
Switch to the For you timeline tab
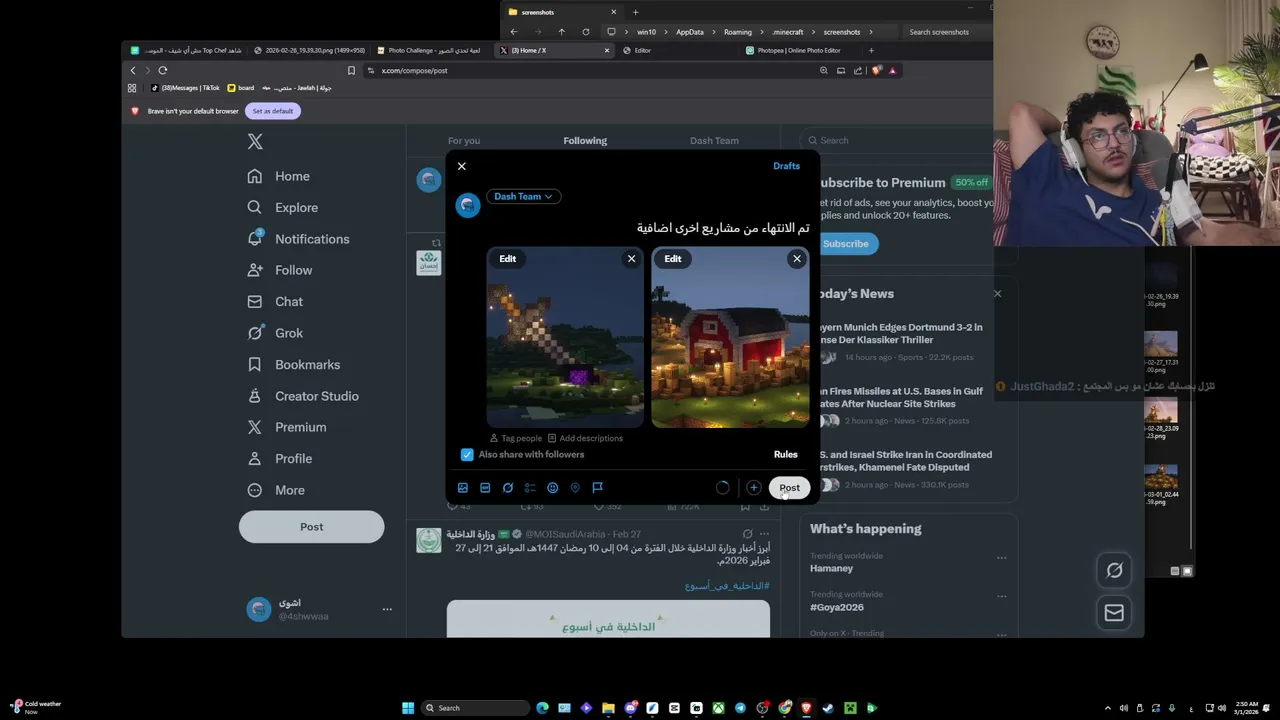(x=464, y=141)
